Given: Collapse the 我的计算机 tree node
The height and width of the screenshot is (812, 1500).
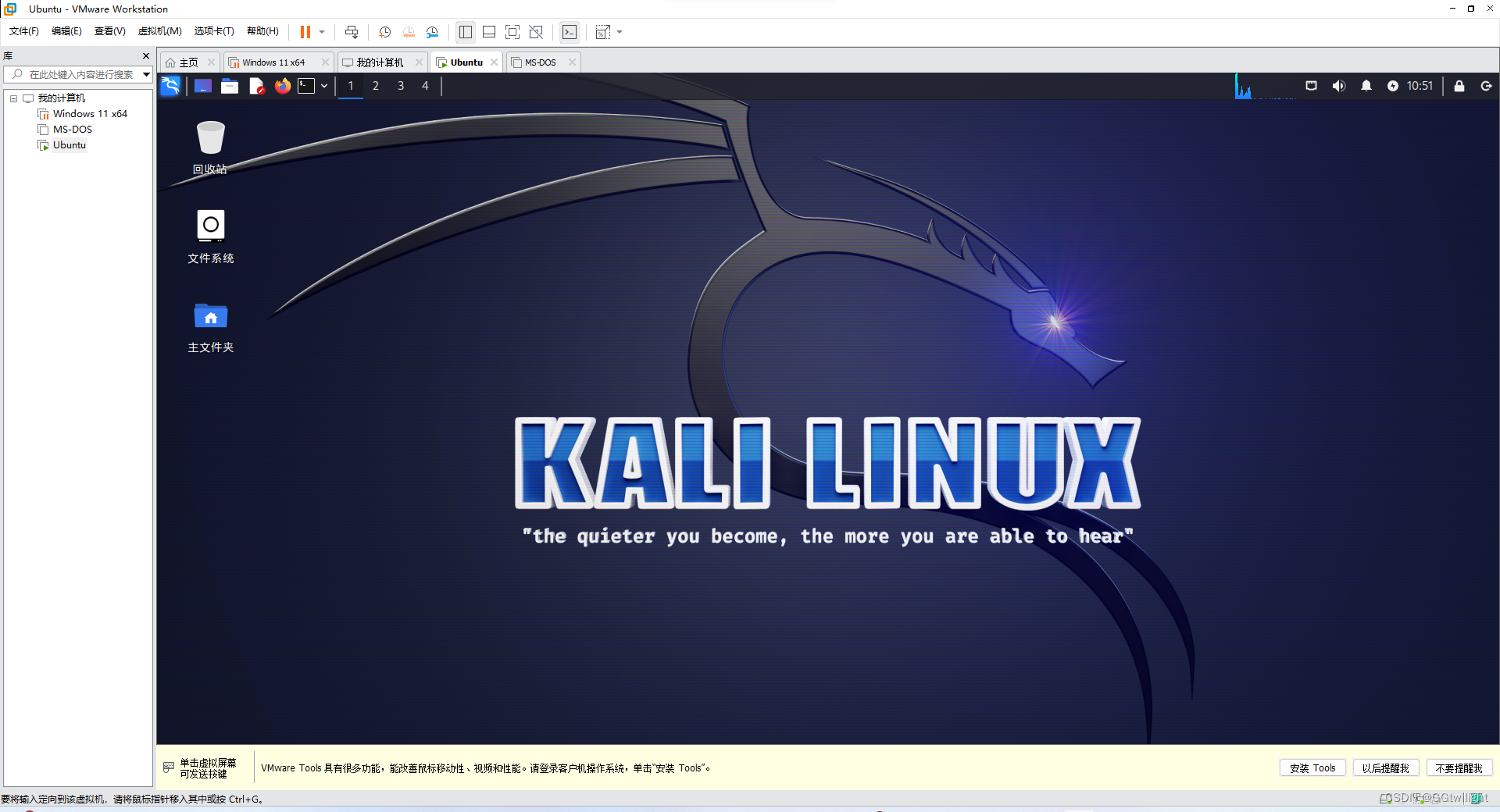Looking at the screenshot, I should click(13, 98).
